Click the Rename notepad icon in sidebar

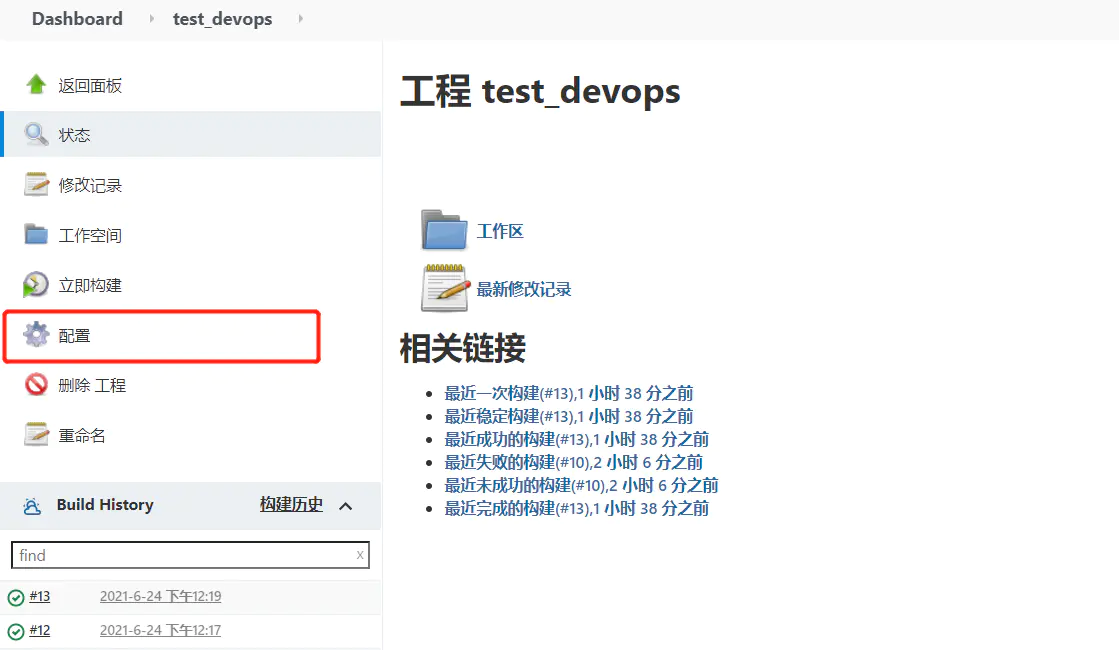pos(36,435)
